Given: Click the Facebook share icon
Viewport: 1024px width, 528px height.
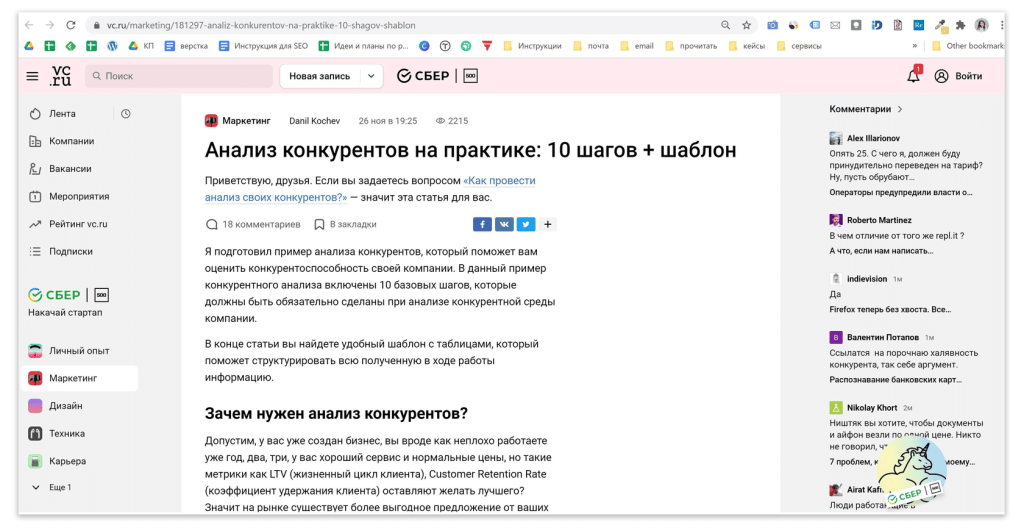Looking at the screenshot, I should pyautogui.click(x=482, y=224).
